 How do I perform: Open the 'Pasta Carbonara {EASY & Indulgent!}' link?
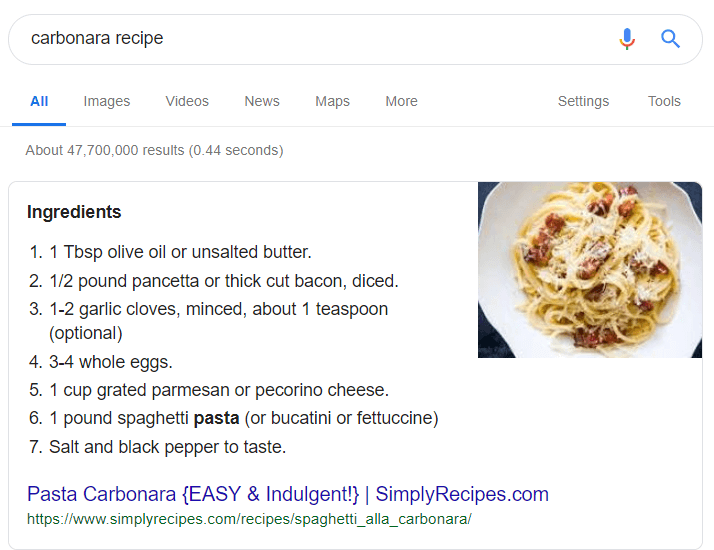pos(288,494)
